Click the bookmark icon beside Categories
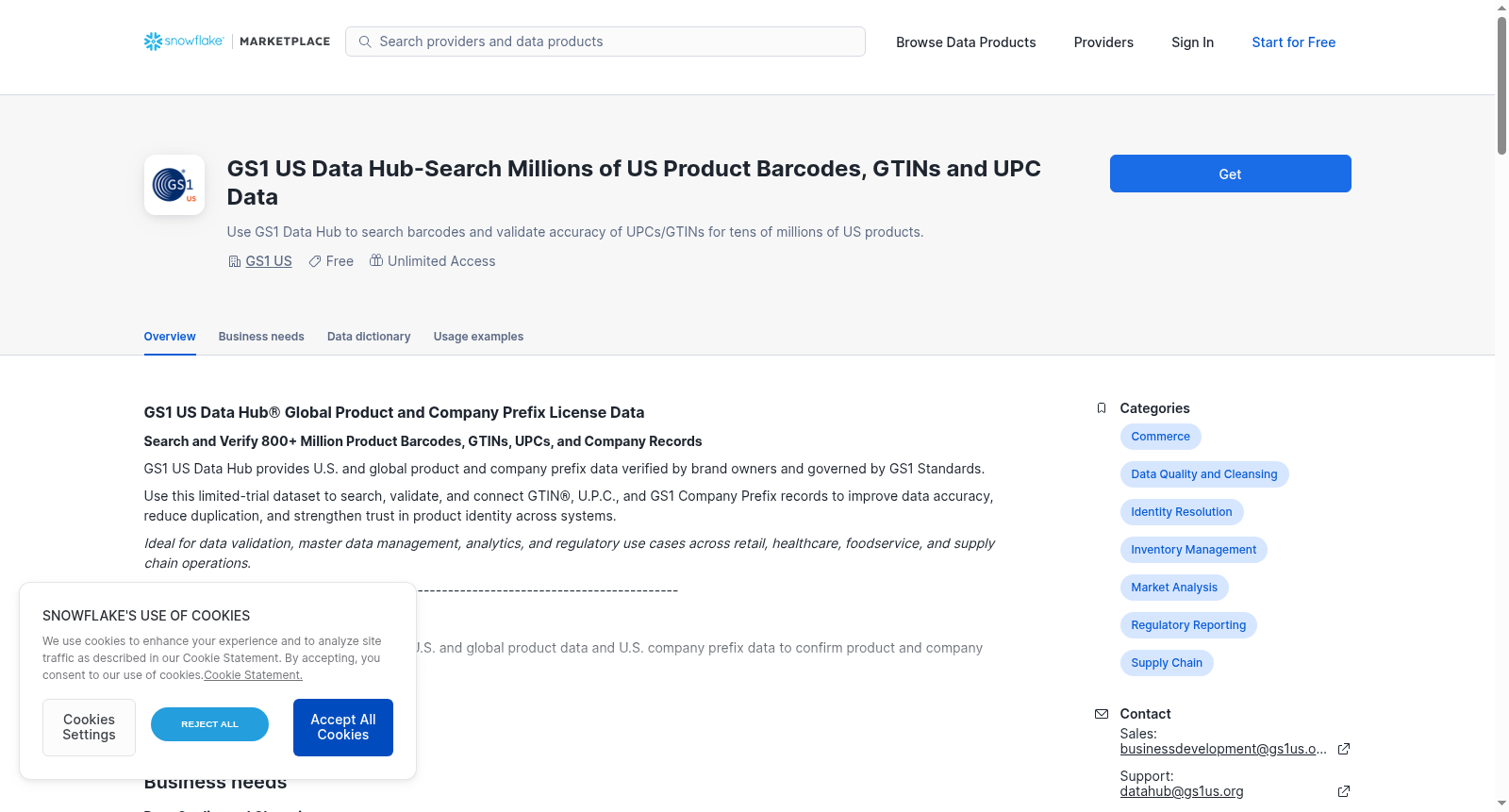This screenshot has height=812, width=1509. pos(1102,408)
